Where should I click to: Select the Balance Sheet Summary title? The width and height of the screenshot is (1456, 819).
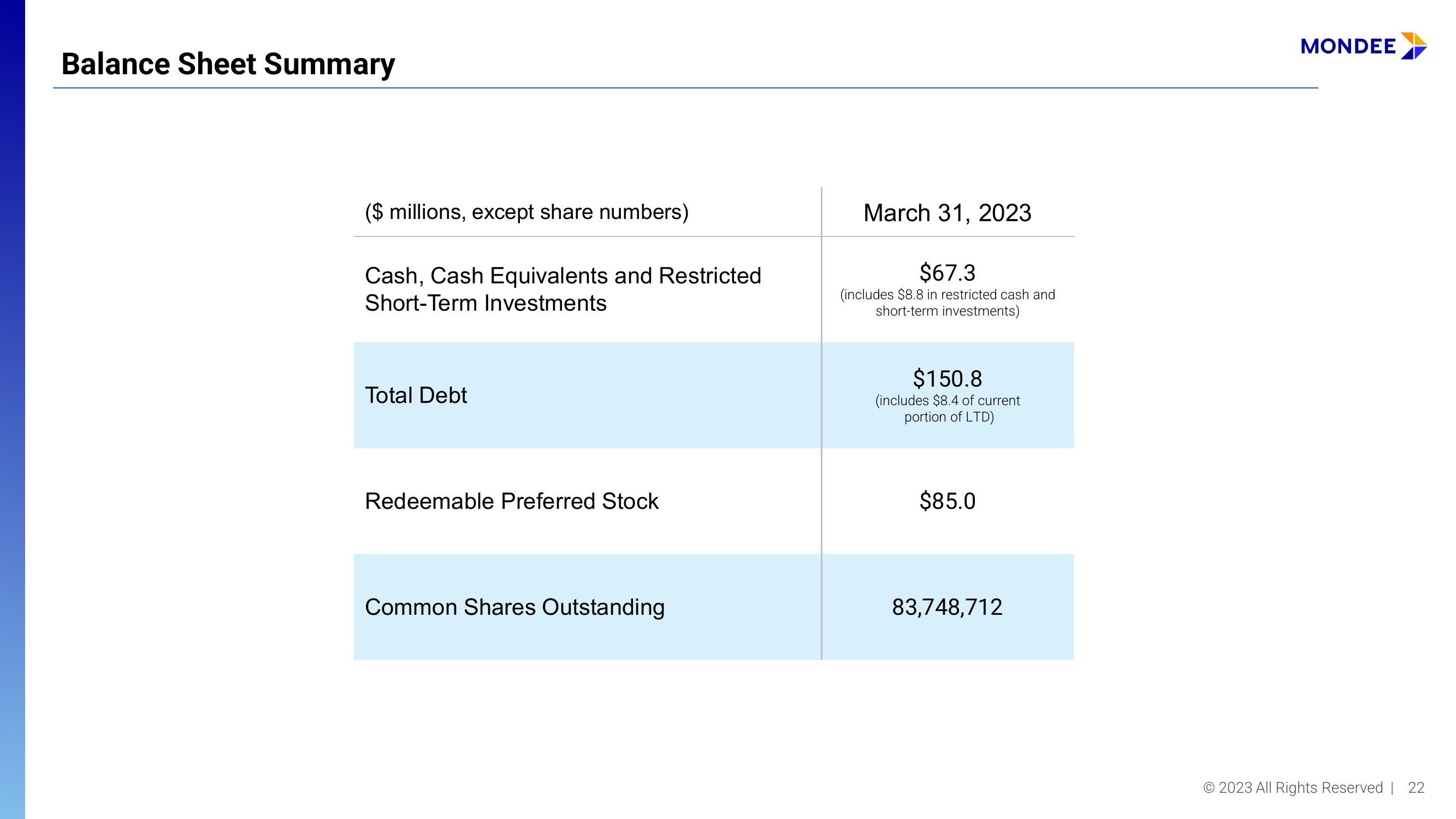point(228,64)
